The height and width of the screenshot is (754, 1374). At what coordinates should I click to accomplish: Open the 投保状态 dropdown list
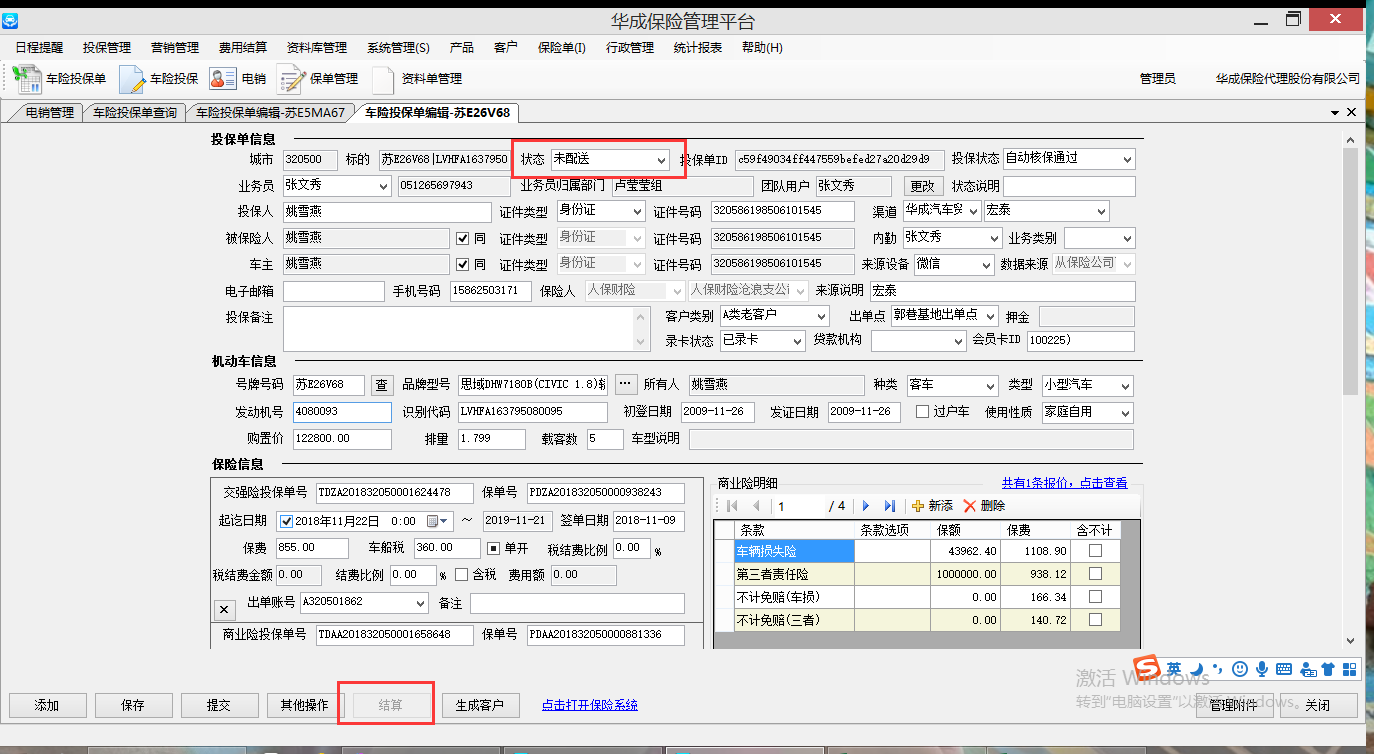pos(1127,159)
